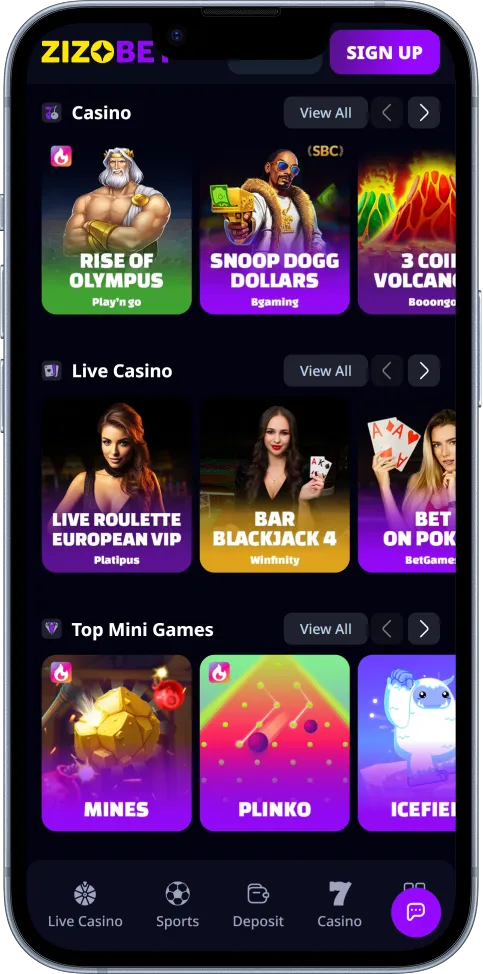Click View All for Top Mini Games
The image size is (483, 974).
(325, 629)
